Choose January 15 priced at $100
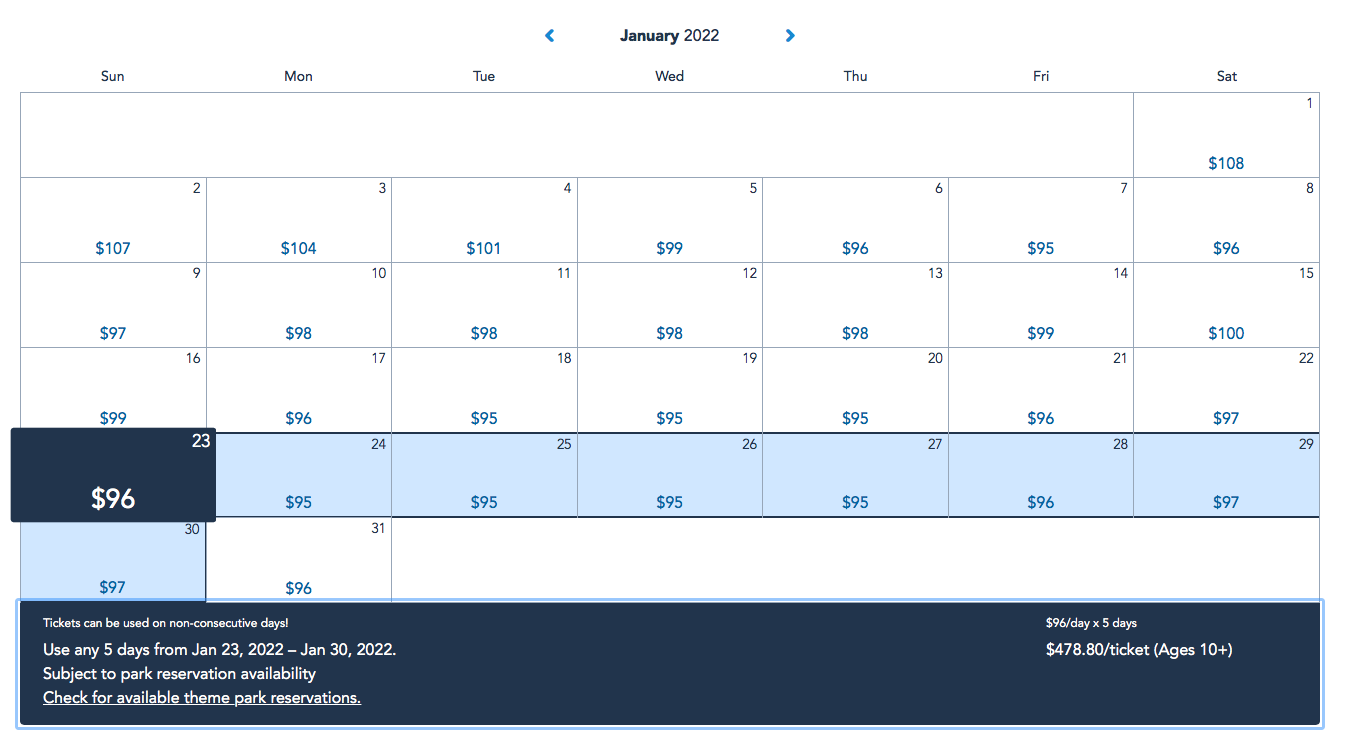Image resolution: width=1354 pixels, height=743 pixels. click(x=1226, y=306)
